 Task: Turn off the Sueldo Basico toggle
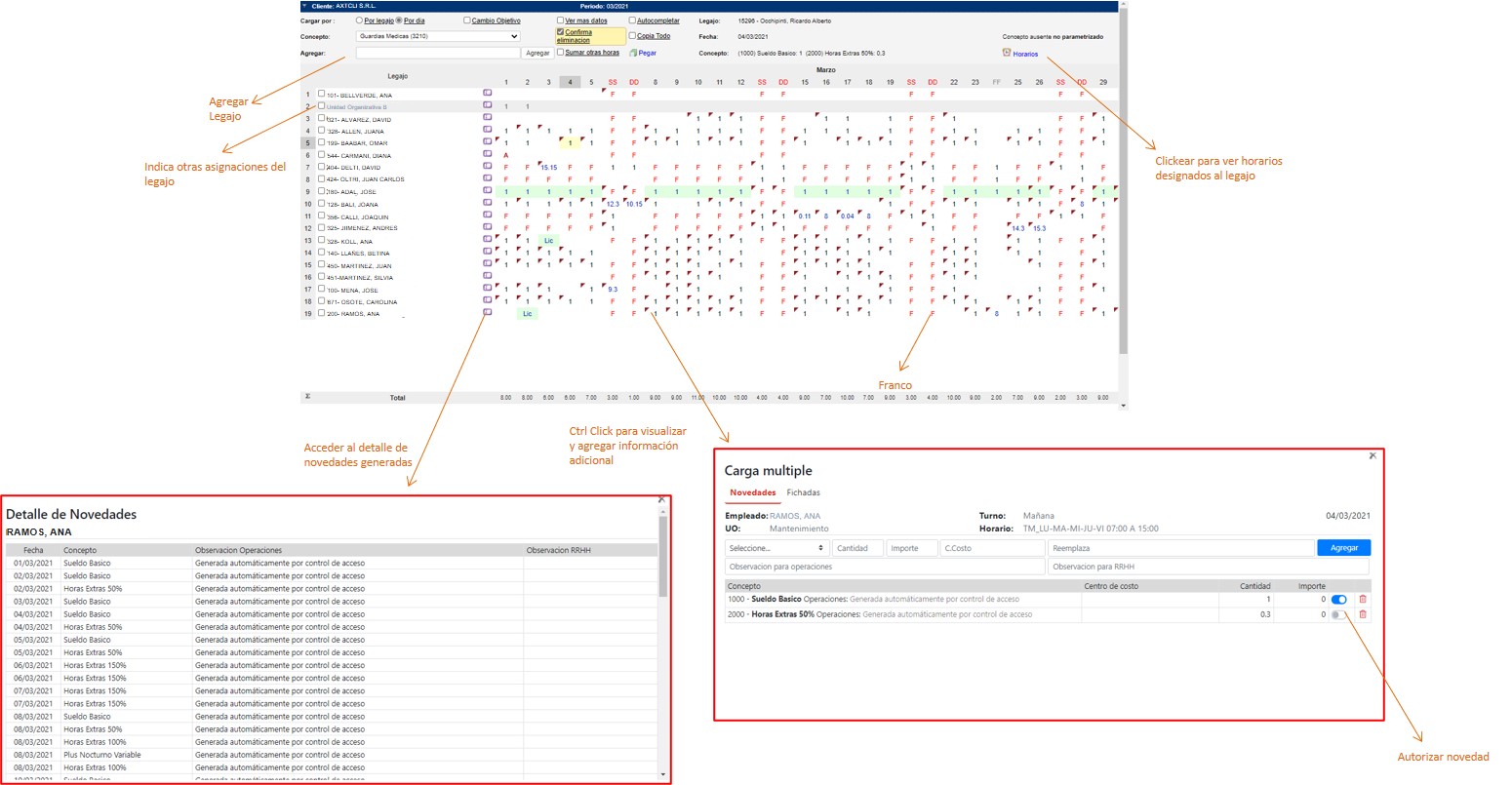[1338, 600]
